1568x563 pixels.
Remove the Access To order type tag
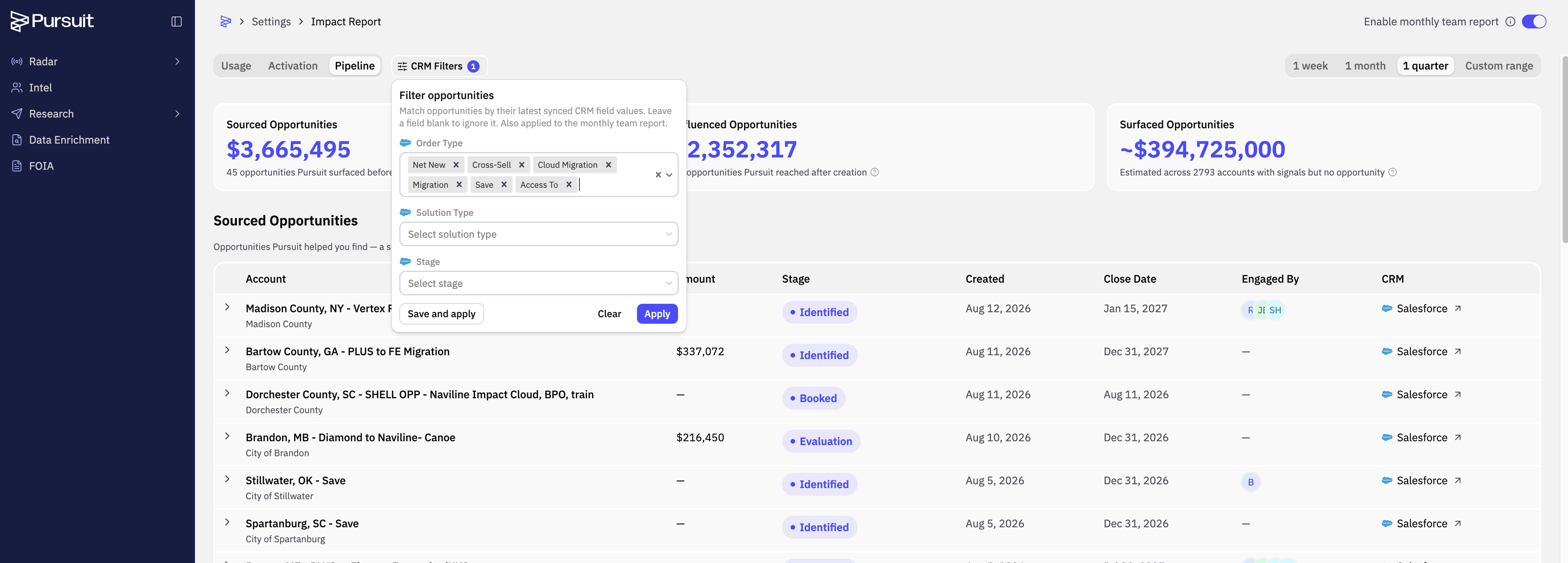(569, 184)
